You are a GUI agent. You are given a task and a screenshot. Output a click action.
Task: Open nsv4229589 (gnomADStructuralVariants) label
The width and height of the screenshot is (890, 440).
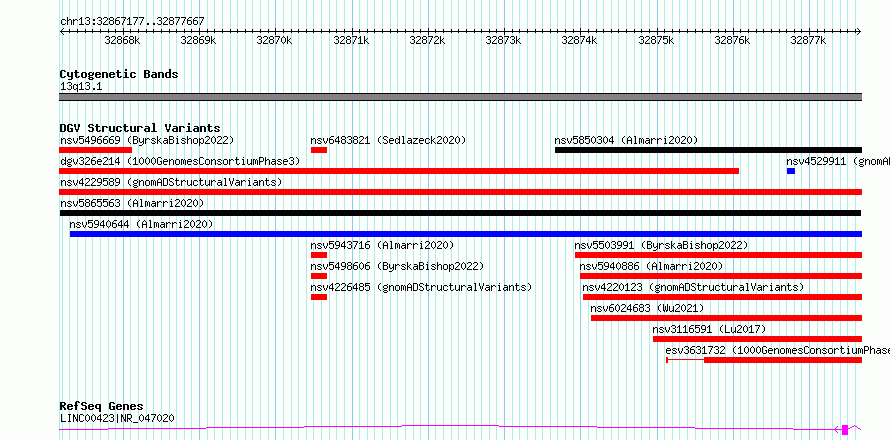171,182
